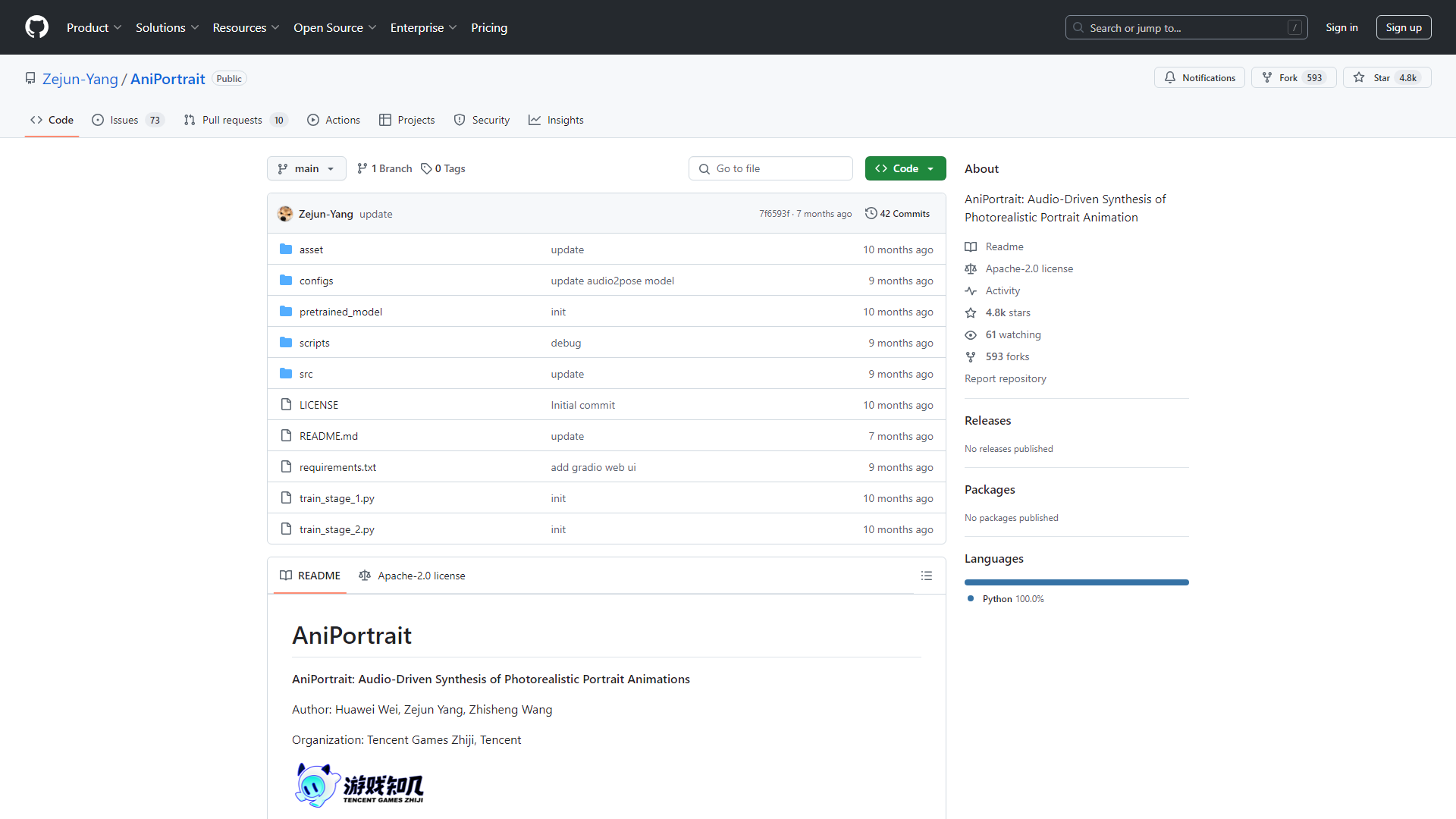This screenshot has width=1456, height=819.
Task: Click the scripts folder icon
Action: [286, 343]
